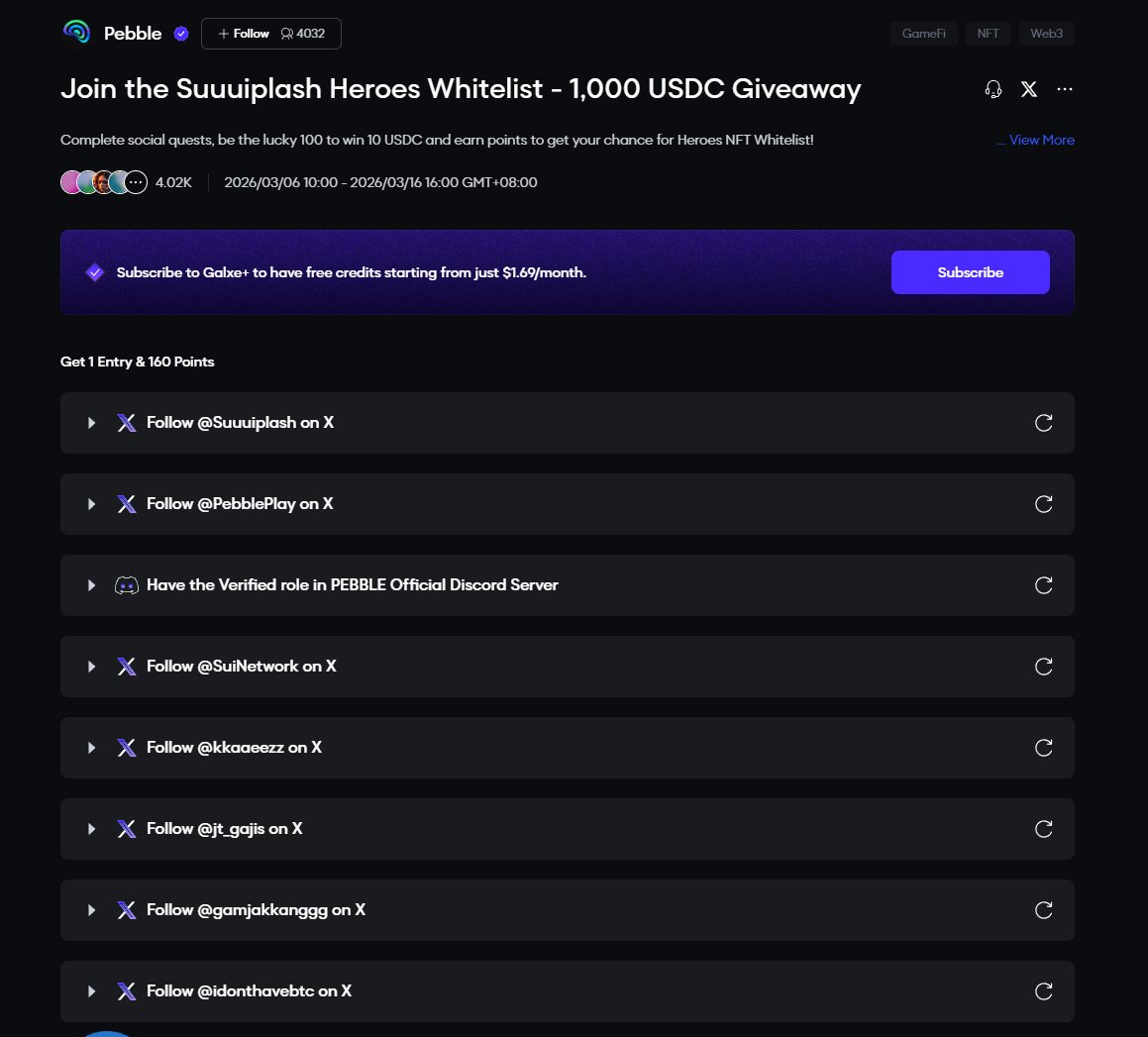
Task: Click the Subscribe button for Galxe+
Action: pyautogui.click(x=970, y=272)
